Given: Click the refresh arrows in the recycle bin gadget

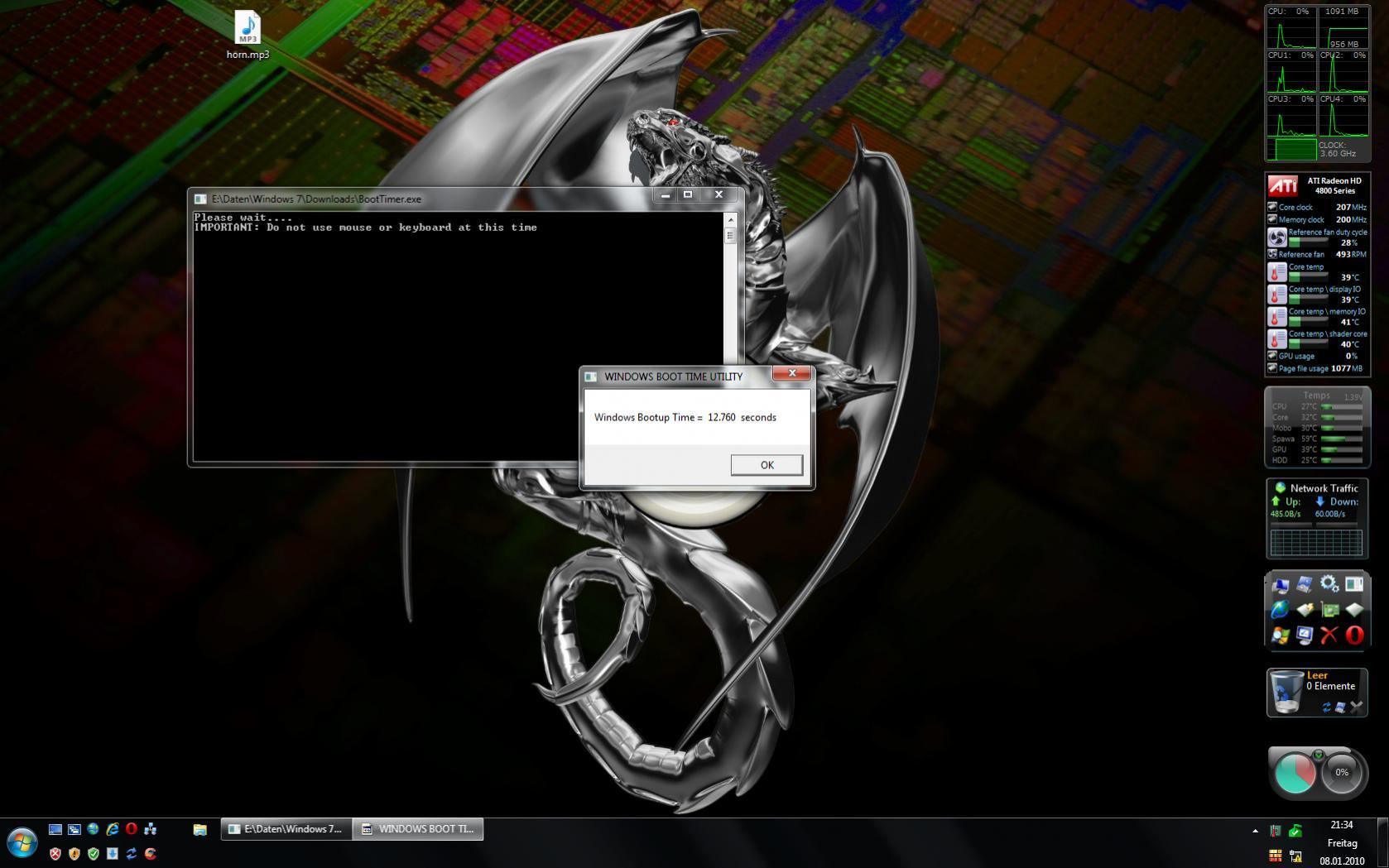Looking at the screenshot, I should 1327,707.
